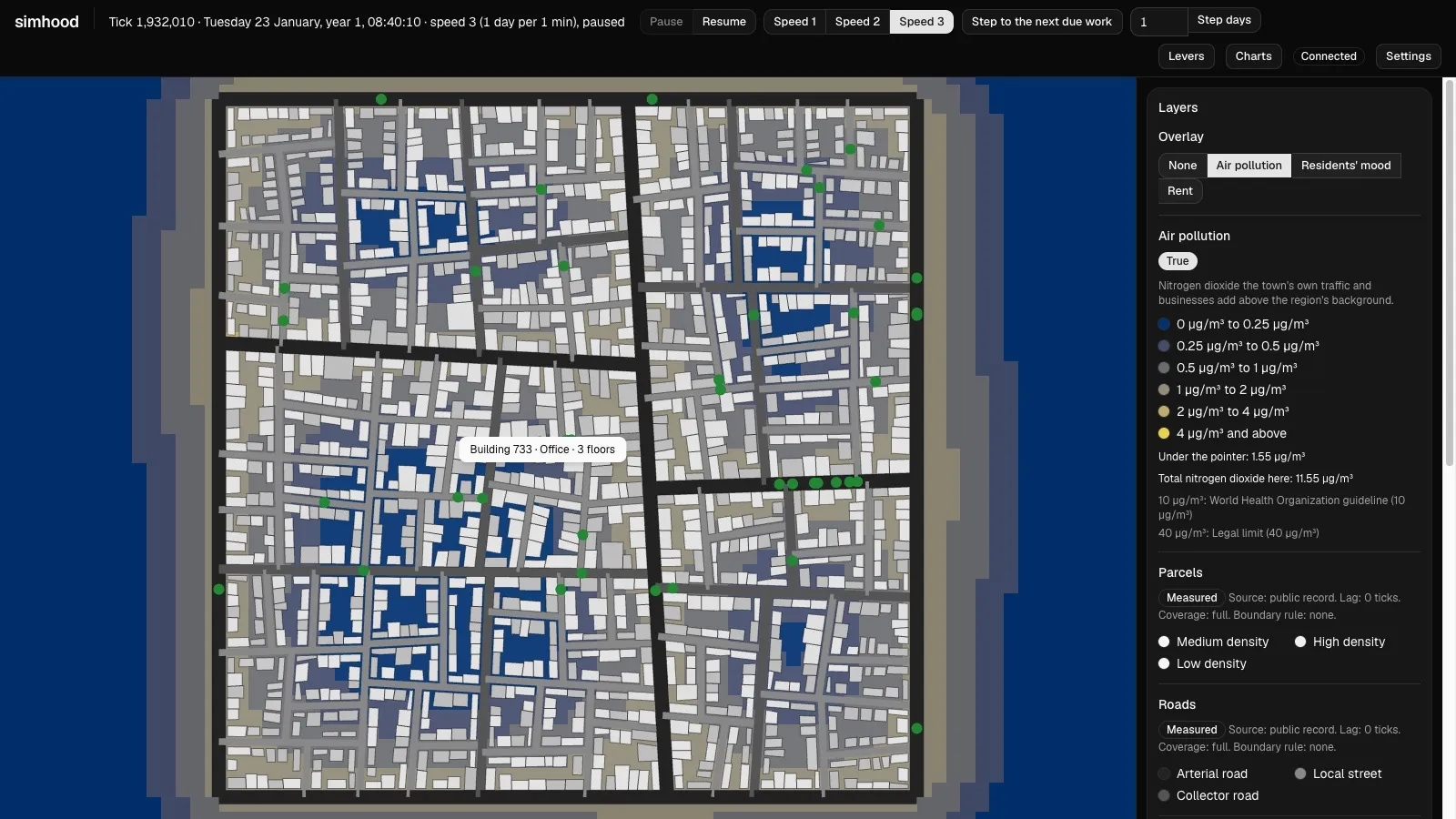Click 'Under the pointer: 1.55 µg/m³' text
1456x819 pixels.
click(1231, 457)
